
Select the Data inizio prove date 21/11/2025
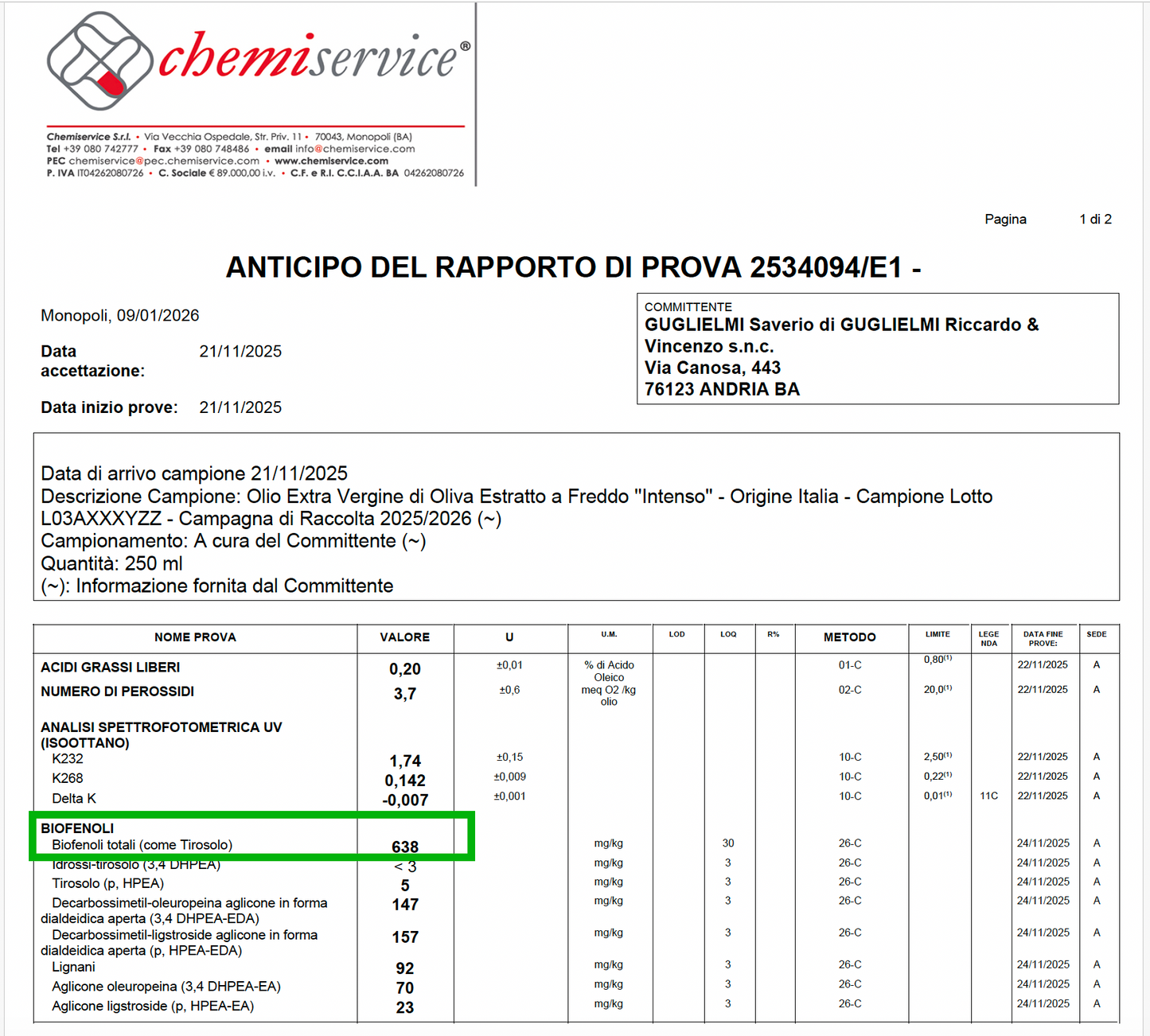[240, 407]
